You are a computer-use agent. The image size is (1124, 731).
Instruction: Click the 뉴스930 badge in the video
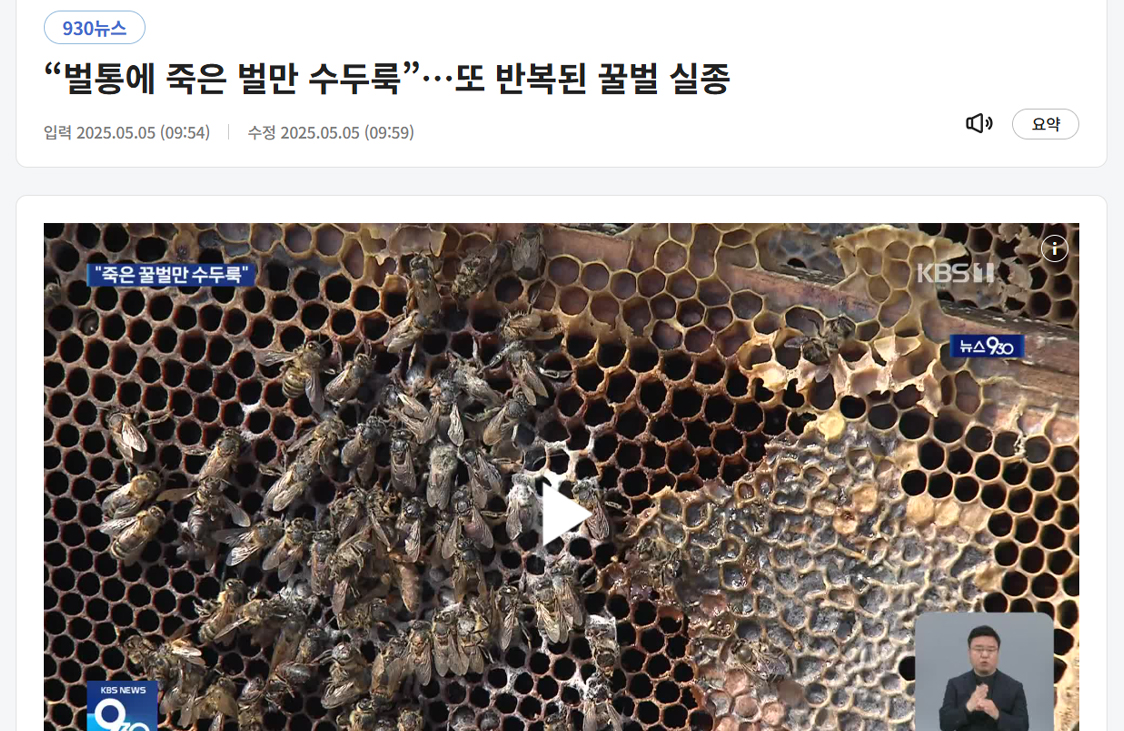point(986,346)
